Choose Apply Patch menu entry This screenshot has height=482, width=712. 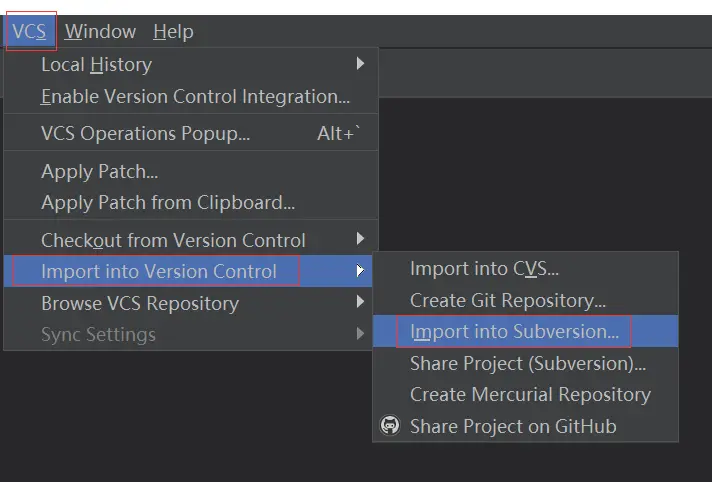click(x=99, y=172)
